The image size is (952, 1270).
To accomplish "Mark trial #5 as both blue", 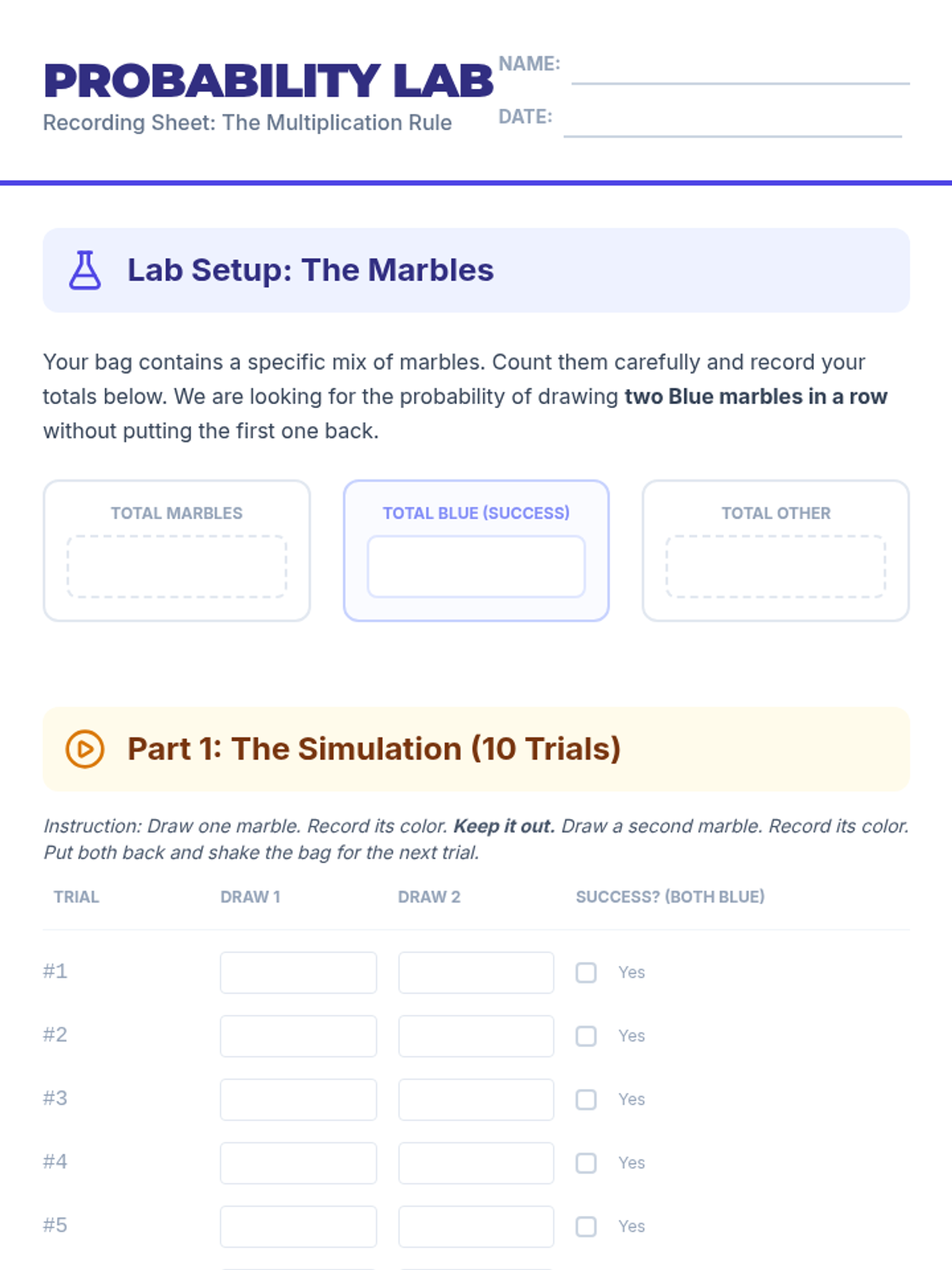I will [586, 1226].
